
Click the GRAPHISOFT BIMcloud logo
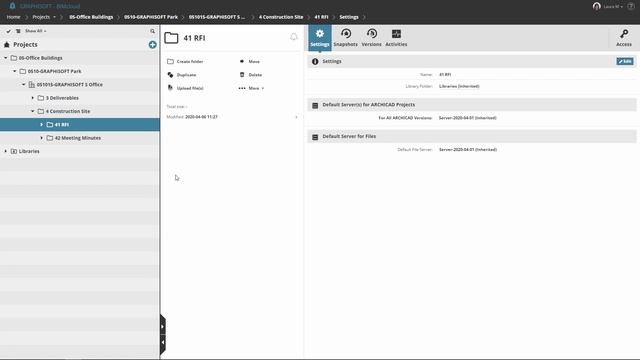[44, 6]
